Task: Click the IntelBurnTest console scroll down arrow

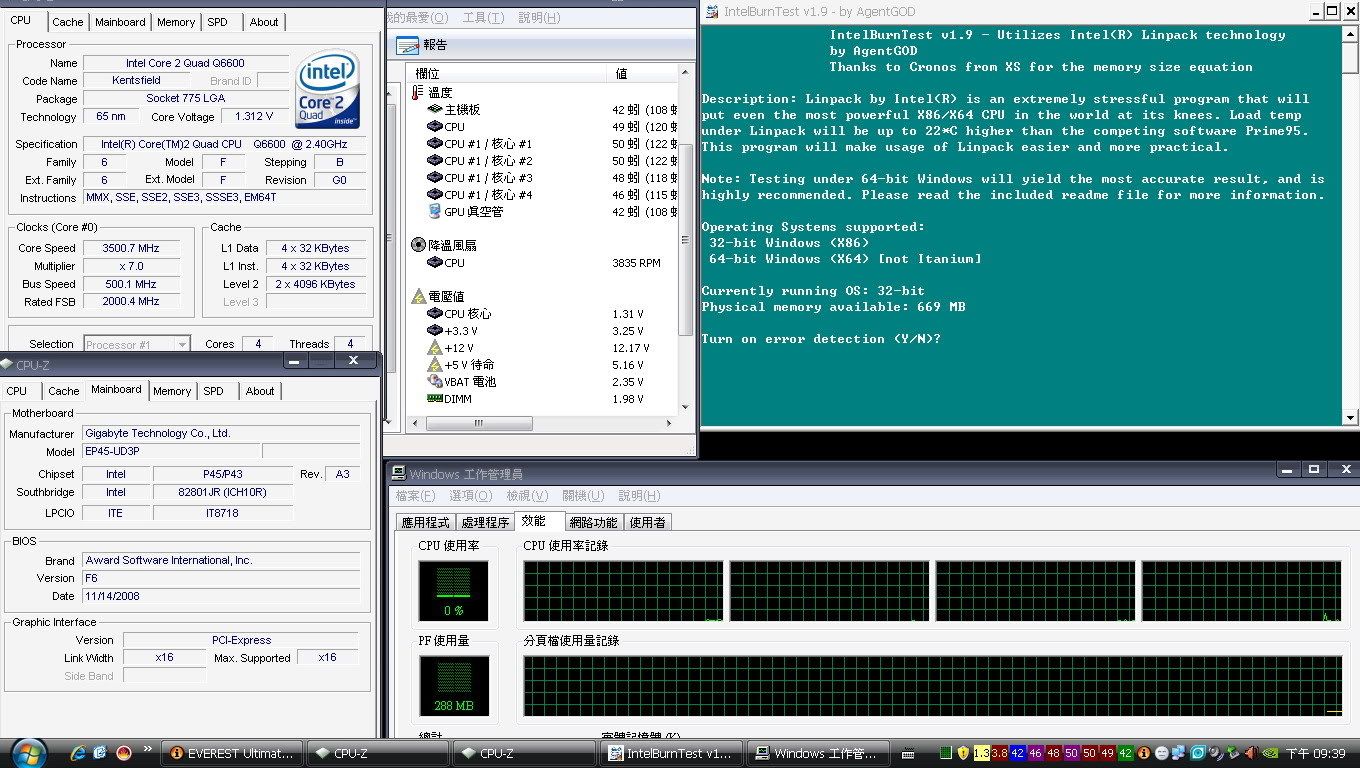Action: click(x=1351, y=418)
